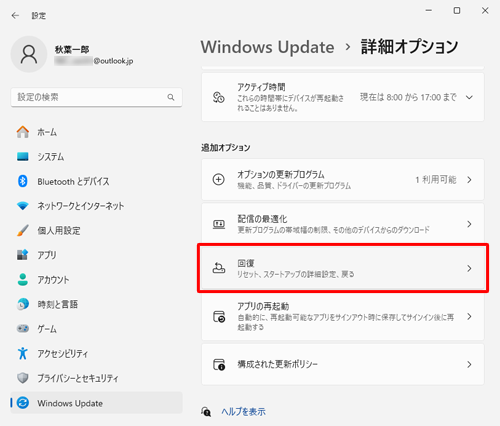This screenshot has height=426, width=500.
Task: Click the search magnifier icon
Action: (x=171, y=97)
